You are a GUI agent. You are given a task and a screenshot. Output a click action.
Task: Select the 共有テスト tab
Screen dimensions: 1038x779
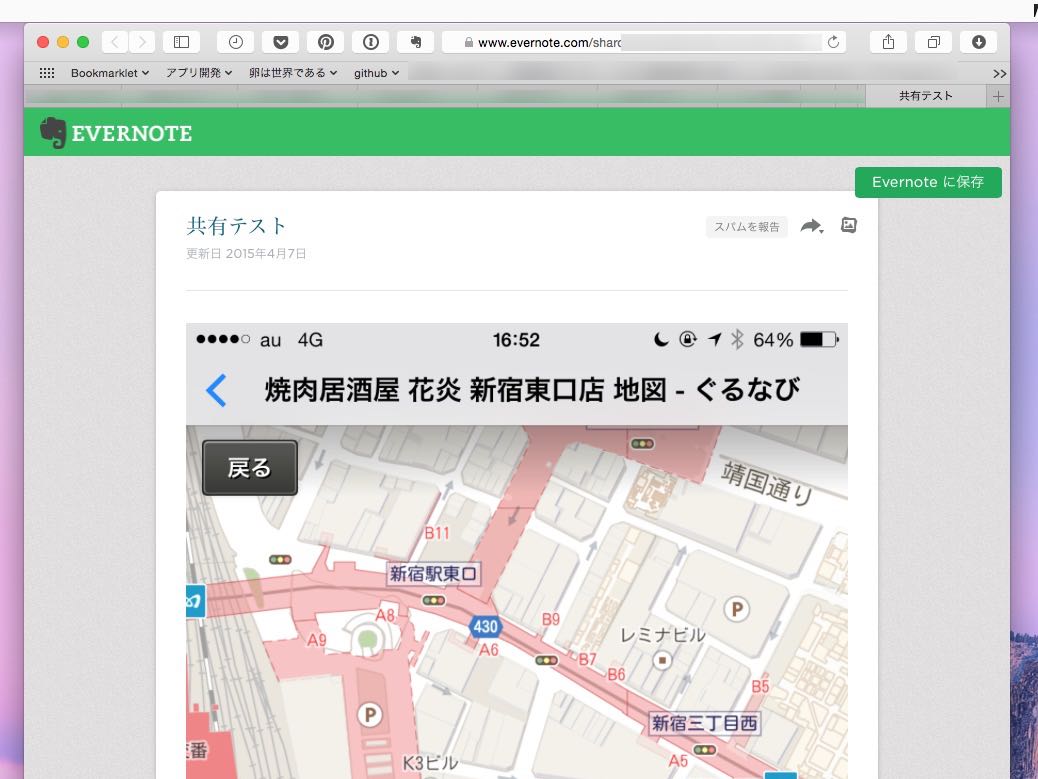click(925, 97)
